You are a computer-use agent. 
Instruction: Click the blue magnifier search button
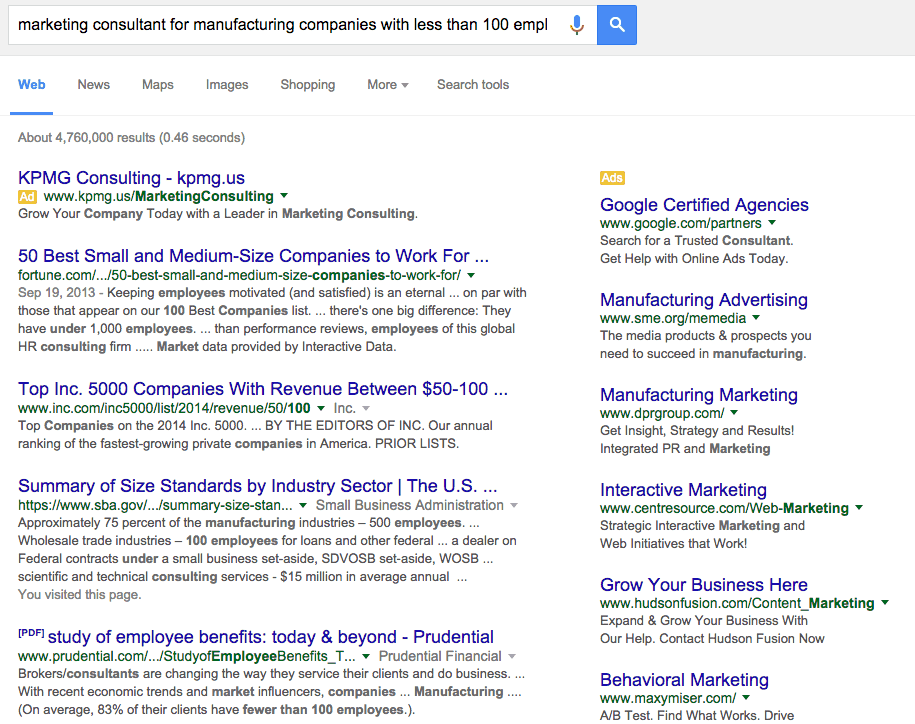pos(617,25)
